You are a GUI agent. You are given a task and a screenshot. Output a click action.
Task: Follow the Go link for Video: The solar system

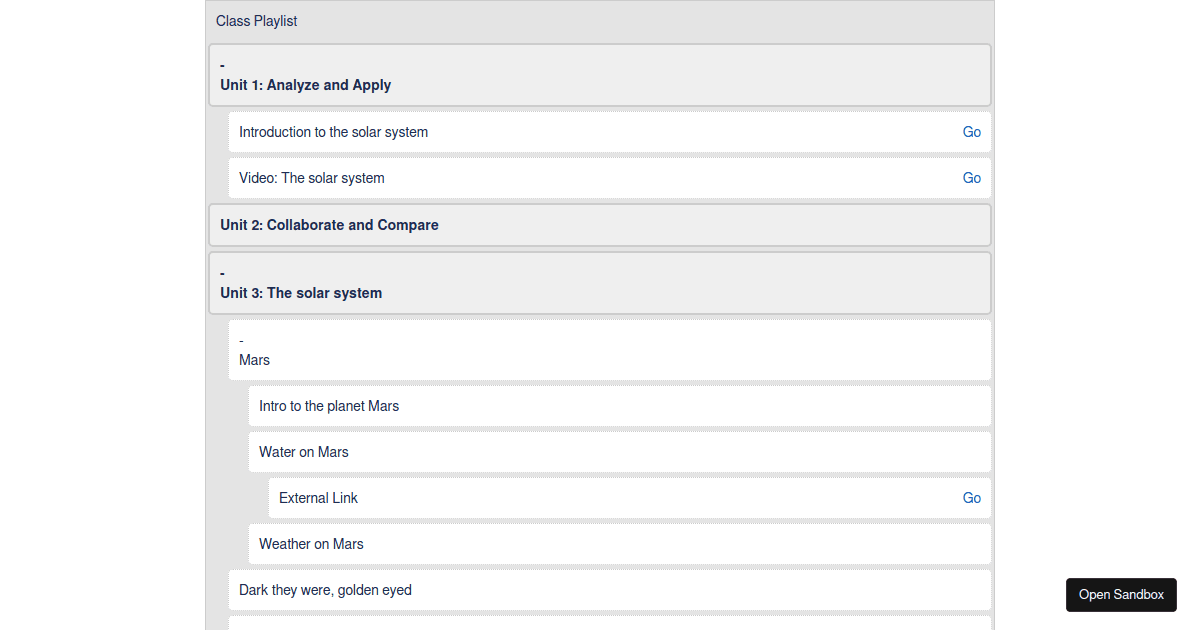click(971, 177)
